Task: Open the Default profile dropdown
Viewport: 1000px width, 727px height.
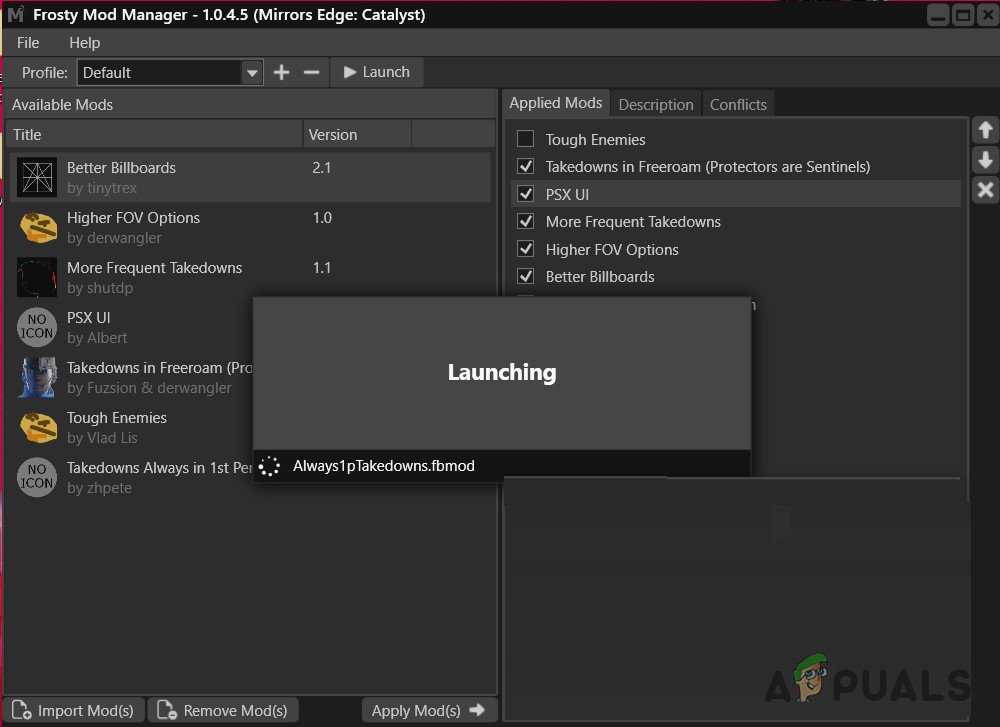Action: coord(252,72)
